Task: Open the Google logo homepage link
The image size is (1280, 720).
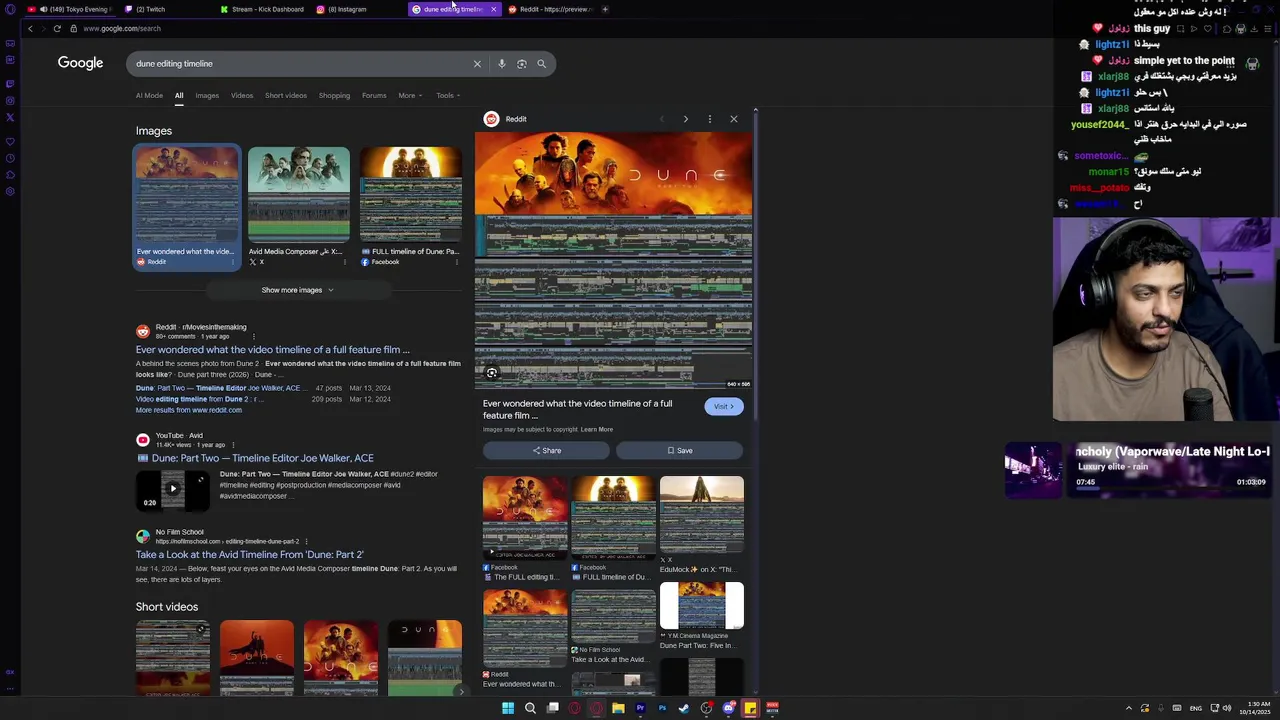Action: click(x=80, y=63)
